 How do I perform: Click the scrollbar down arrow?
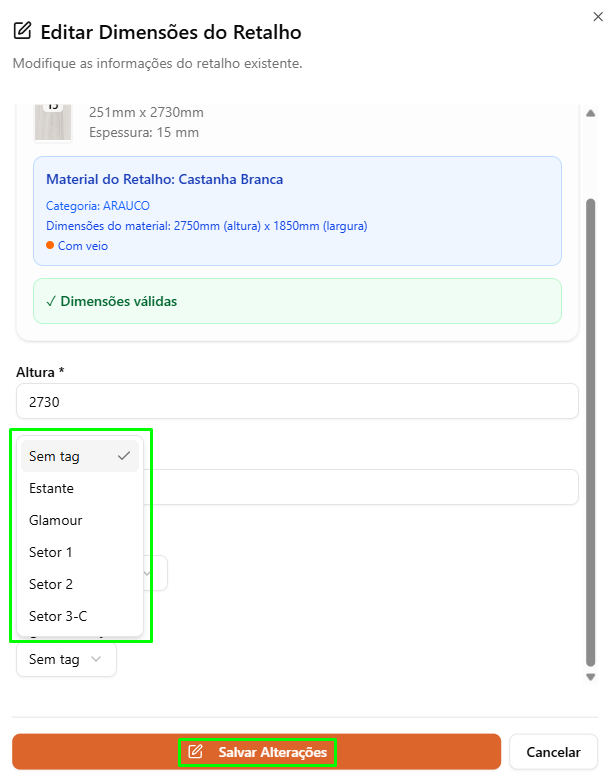[x=590, y=677]
